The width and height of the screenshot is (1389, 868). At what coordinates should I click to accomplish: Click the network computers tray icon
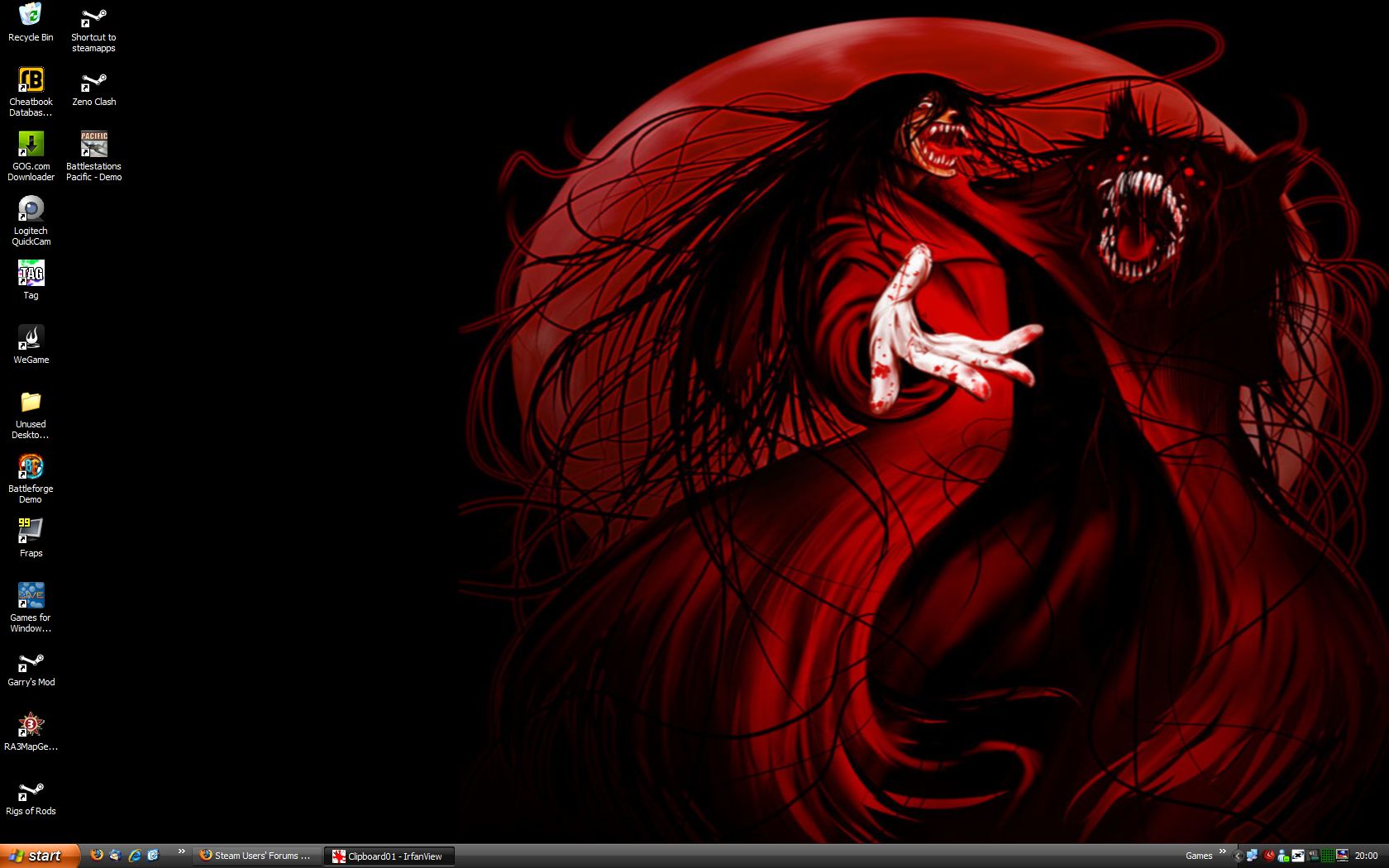coord(1252,856)
